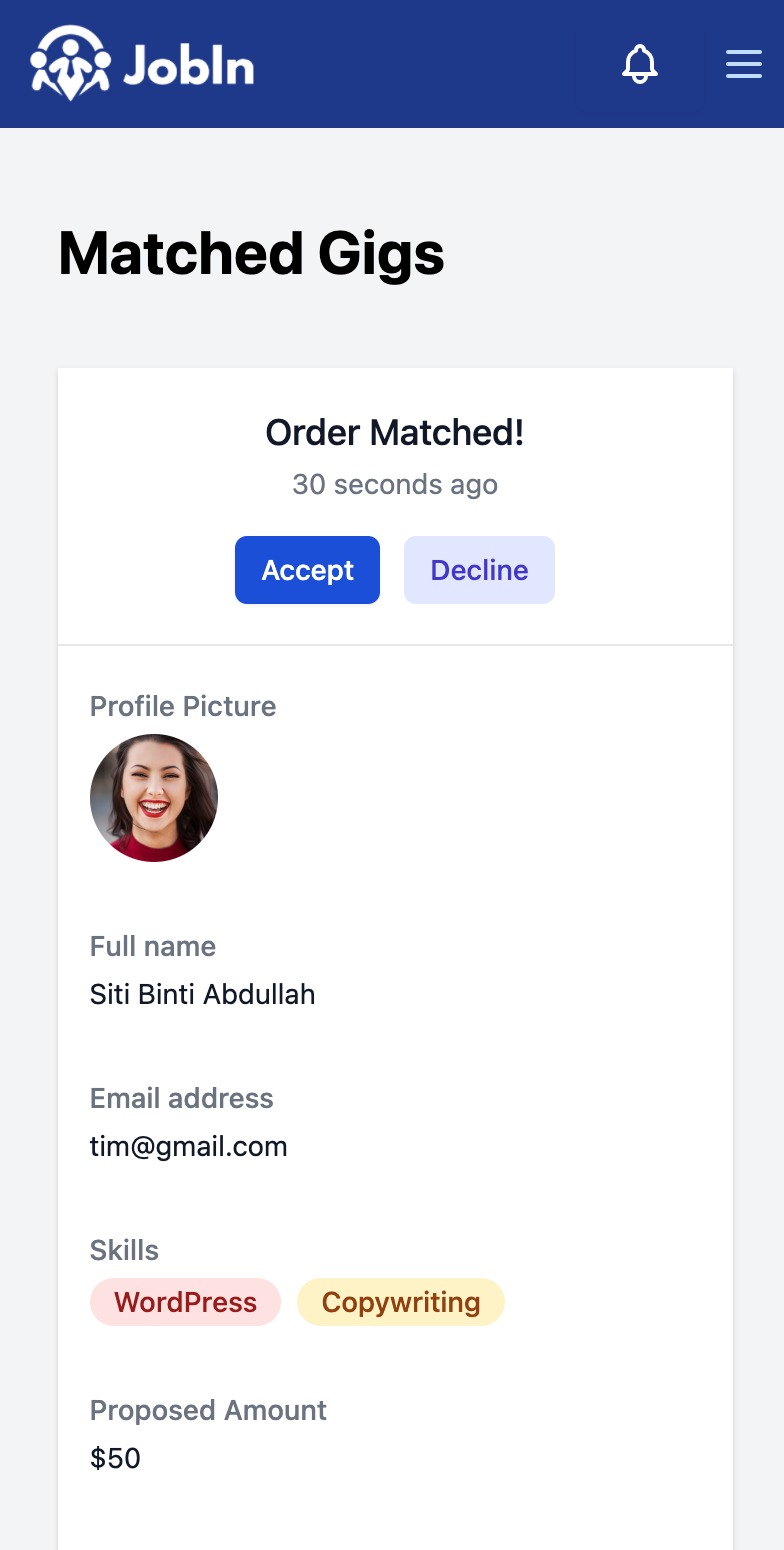
Task: Select the Copywriting skill tag
Action: [x=401, y=1302]
